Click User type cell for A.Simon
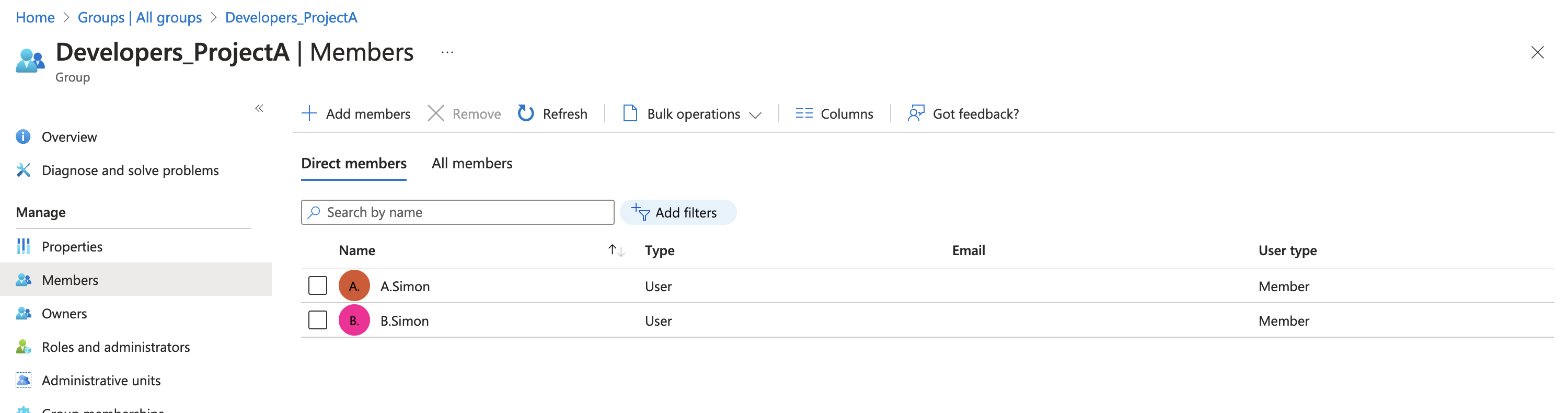Screen dimensions: 1568x413 pyautogui.click(x=1284, y=286)
